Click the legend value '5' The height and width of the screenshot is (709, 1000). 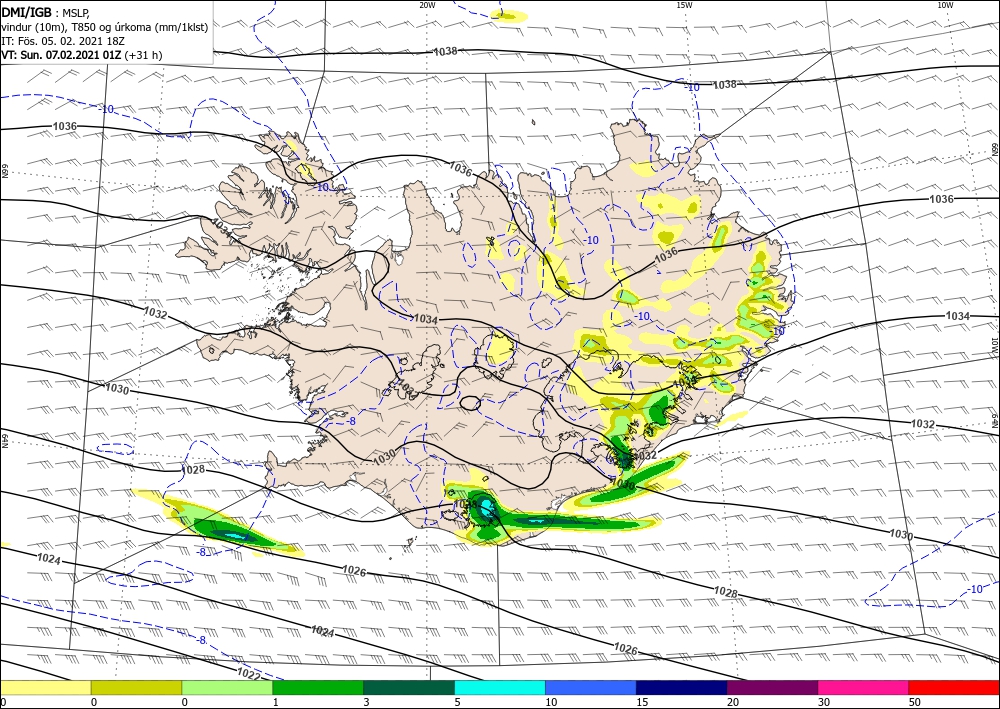click(x=457, y=702)
